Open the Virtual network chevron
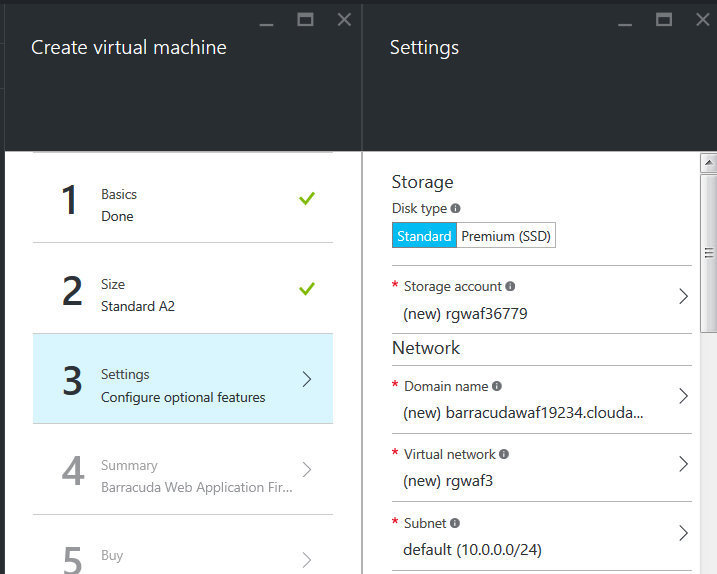717x574 pixels. (x=683, y=464)
